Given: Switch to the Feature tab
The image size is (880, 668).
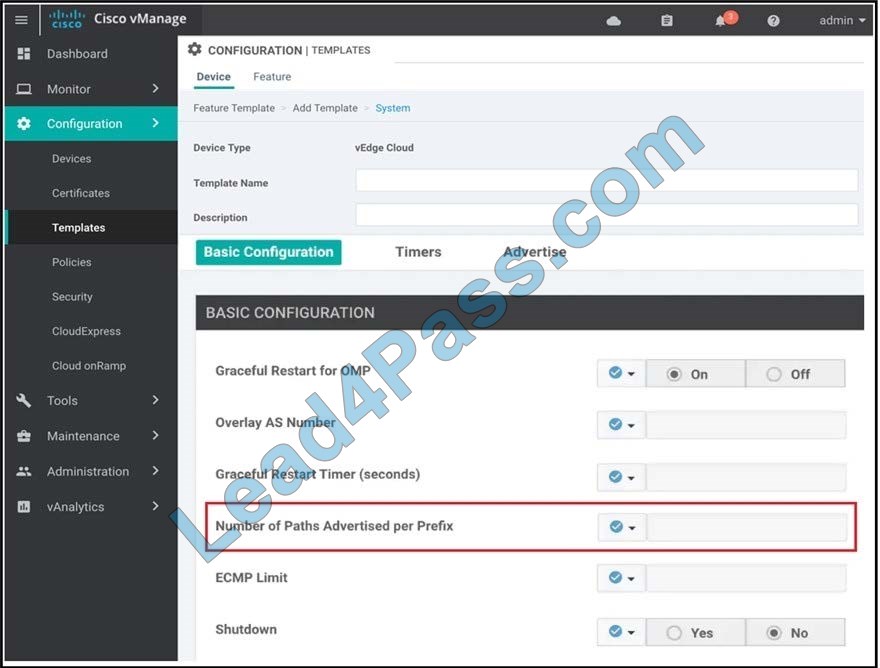Looking at the screenshot, I should (x=272, y=77).
